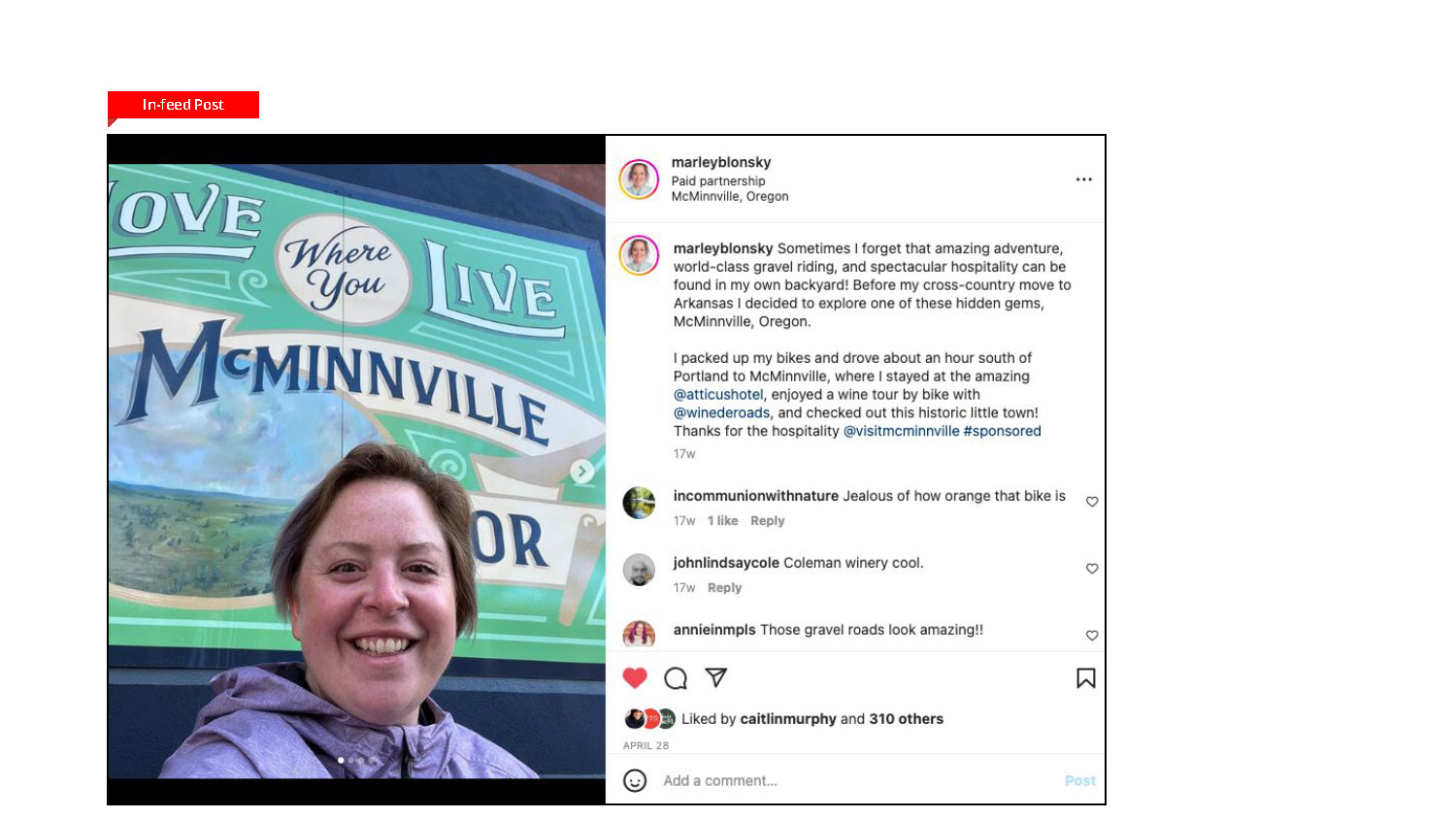Open johnlindsaycole's avatar
Image resolution: width=1456 pixels, height=819 pixels.
pos(639,570)
